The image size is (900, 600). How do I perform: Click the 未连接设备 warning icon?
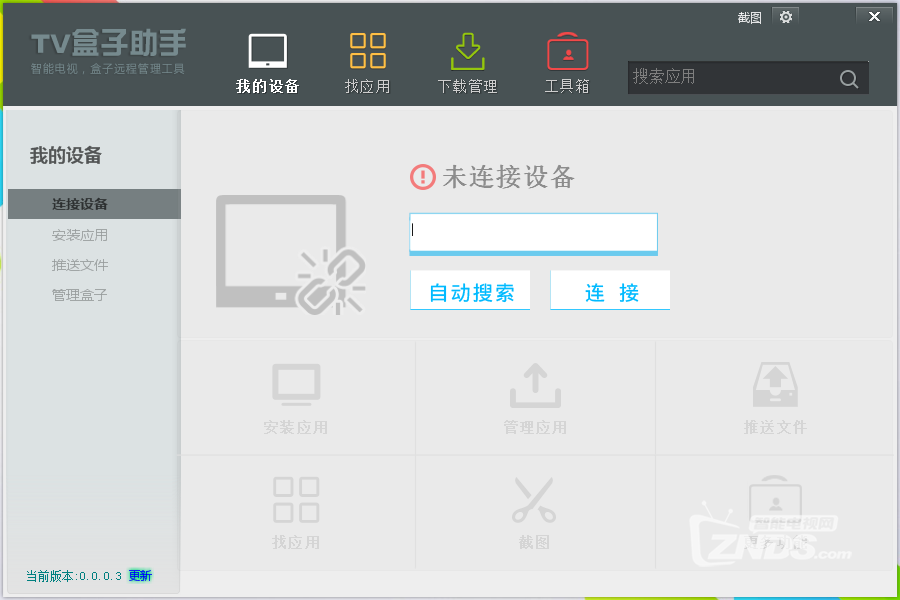(423, 177)
